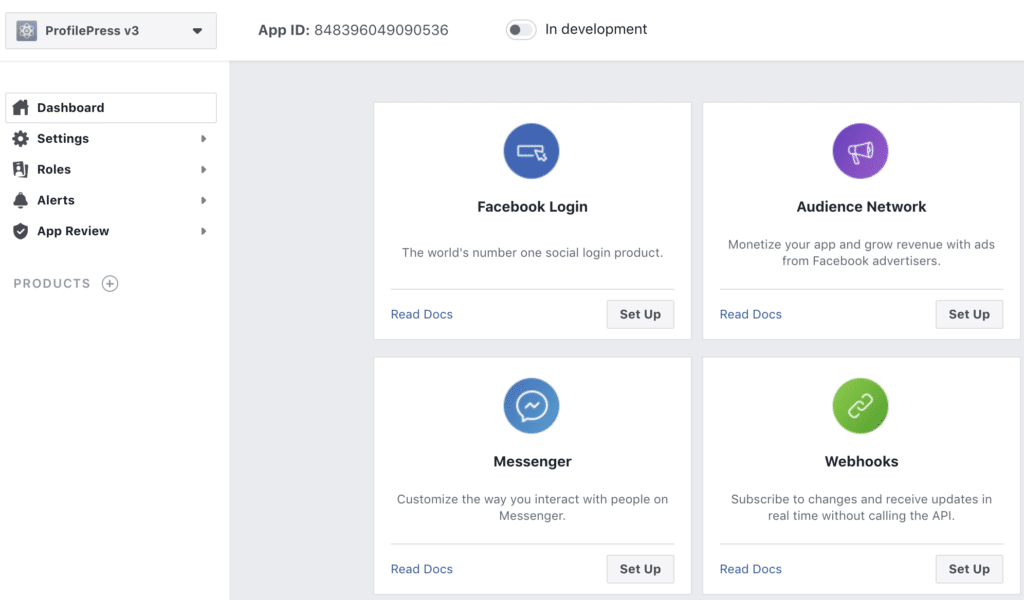Click the Webhooks chain link icon
Screen dimensions: 1024x600
pos(860,405)
